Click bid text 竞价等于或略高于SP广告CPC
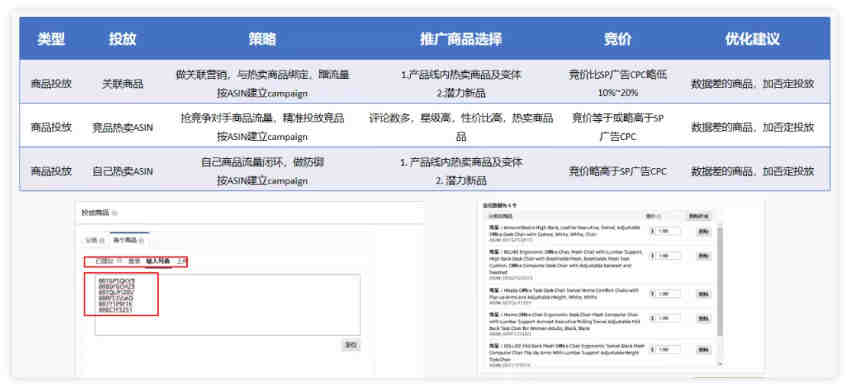 tap(618, 127)
